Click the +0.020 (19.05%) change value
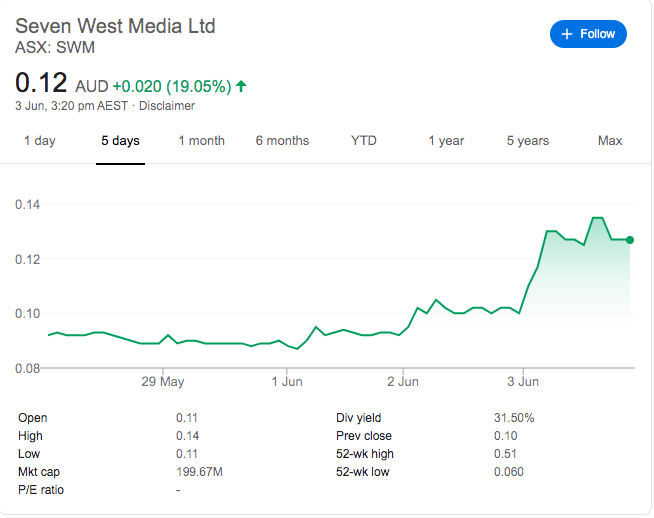Screen dimensions: 654x518 (x=172, y=86)
